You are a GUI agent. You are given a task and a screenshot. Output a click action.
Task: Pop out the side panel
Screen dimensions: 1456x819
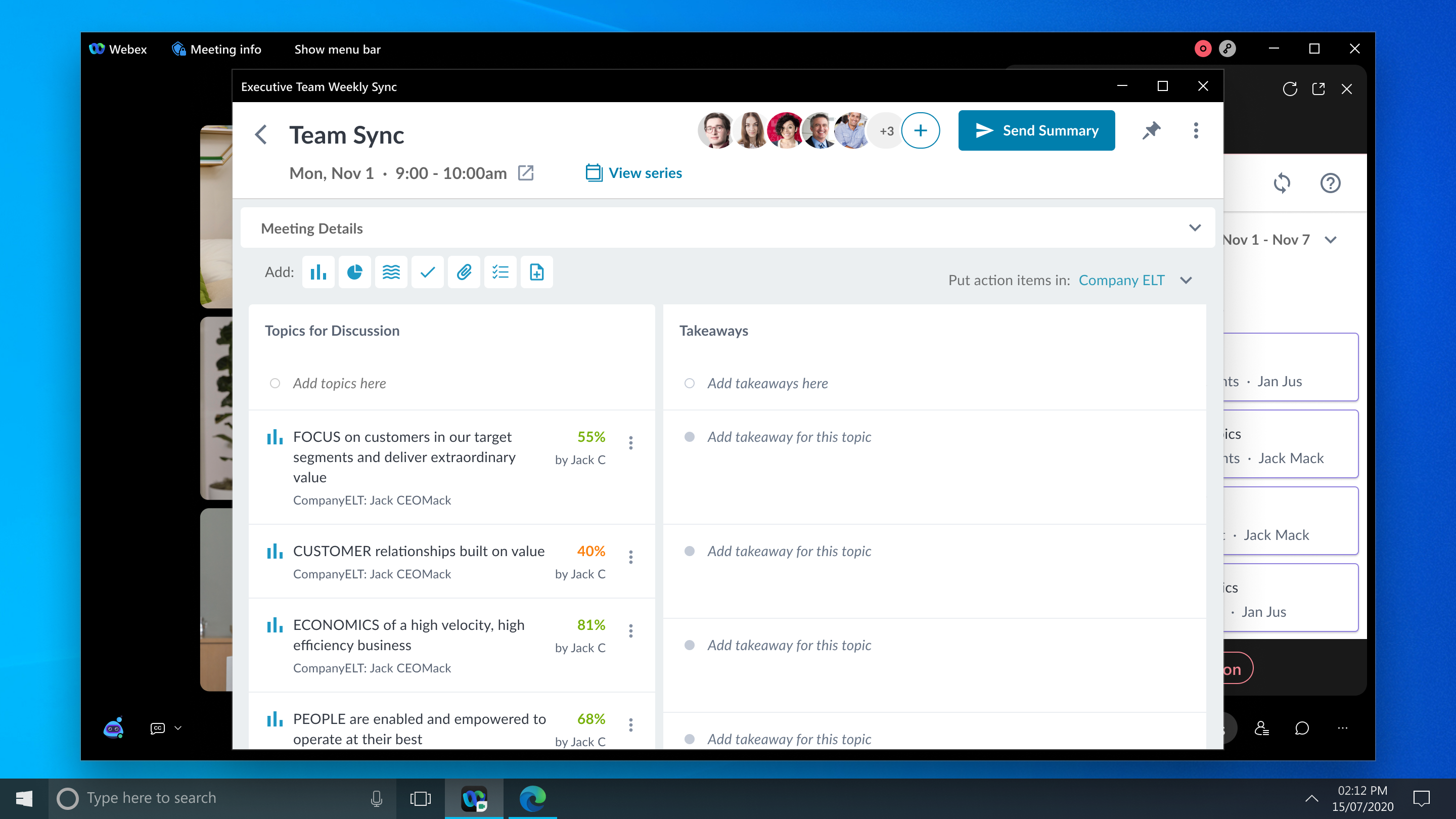point(1318,89)
